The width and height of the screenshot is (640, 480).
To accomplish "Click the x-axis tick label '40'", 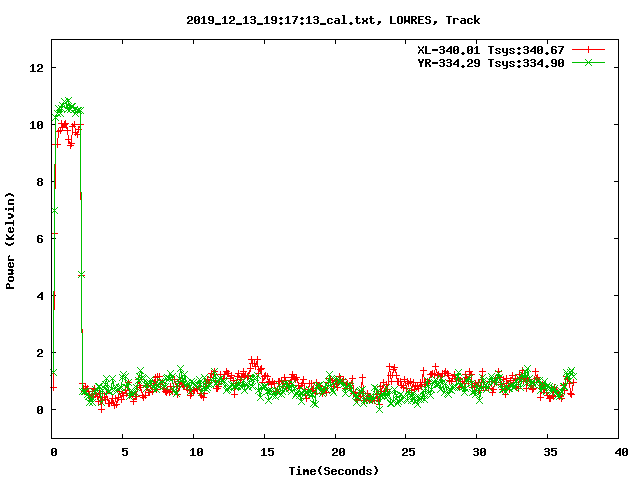I will (x=621, y=452).
